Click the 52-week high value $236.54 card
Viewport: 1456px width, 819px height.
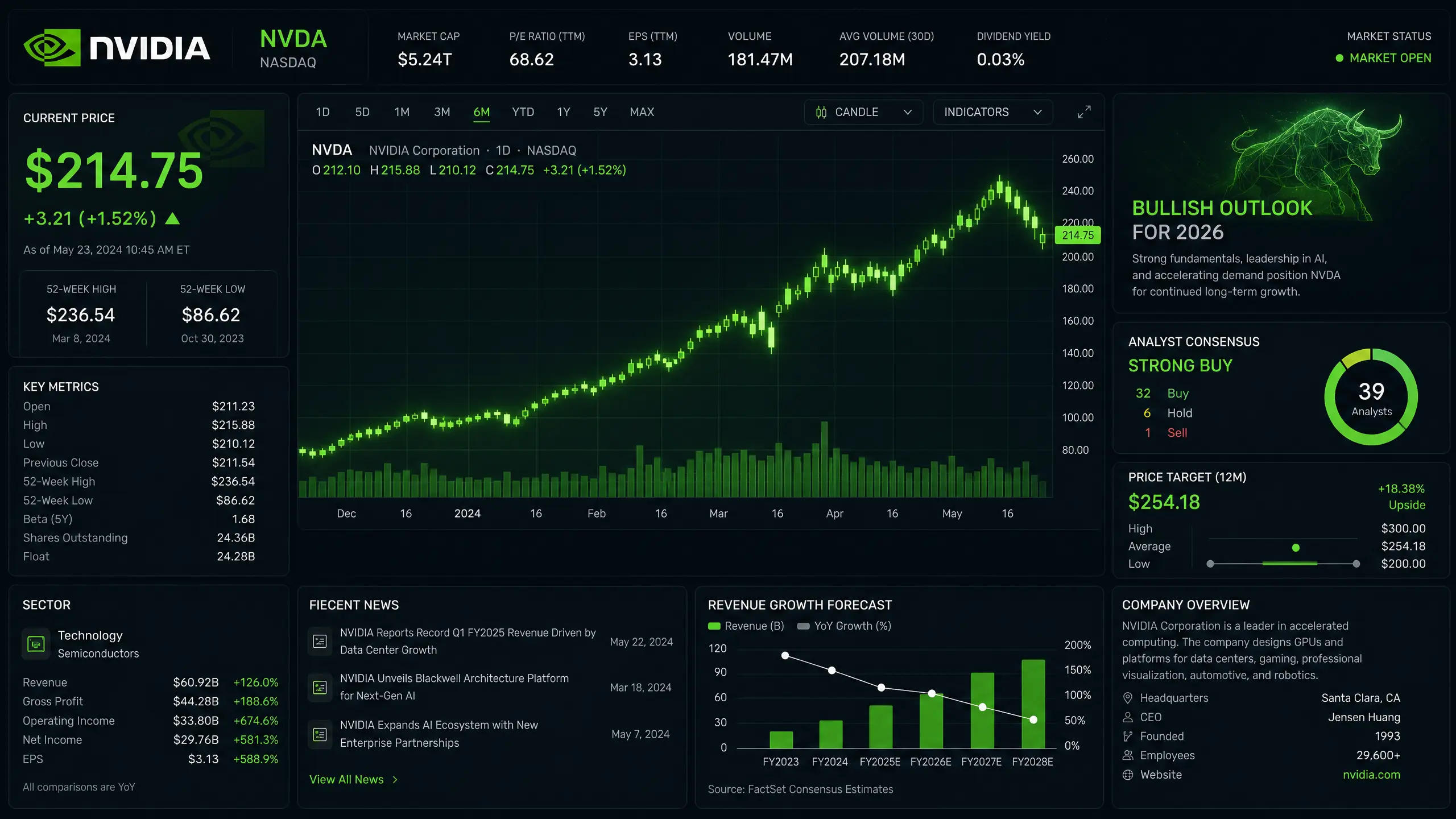point(81,315)
